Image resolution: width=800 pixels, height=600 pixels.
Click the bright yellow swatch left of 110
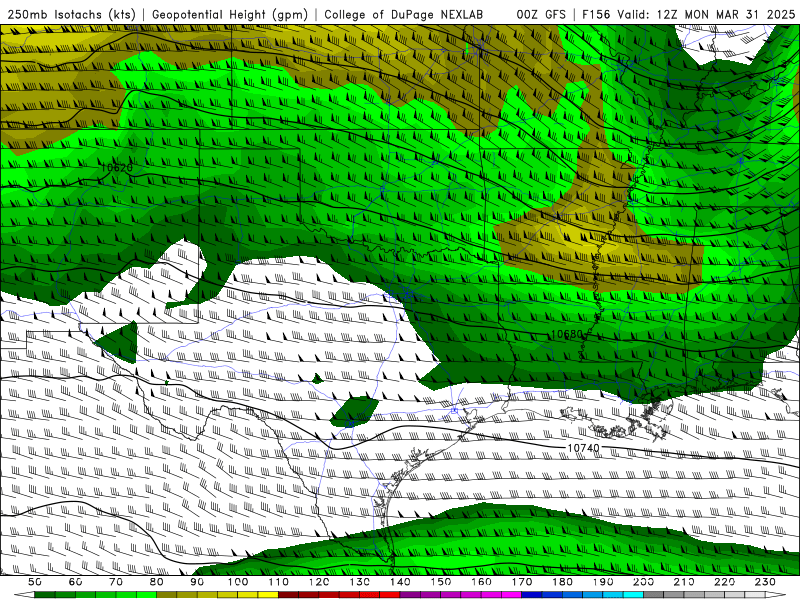click(x=268, y=595)
